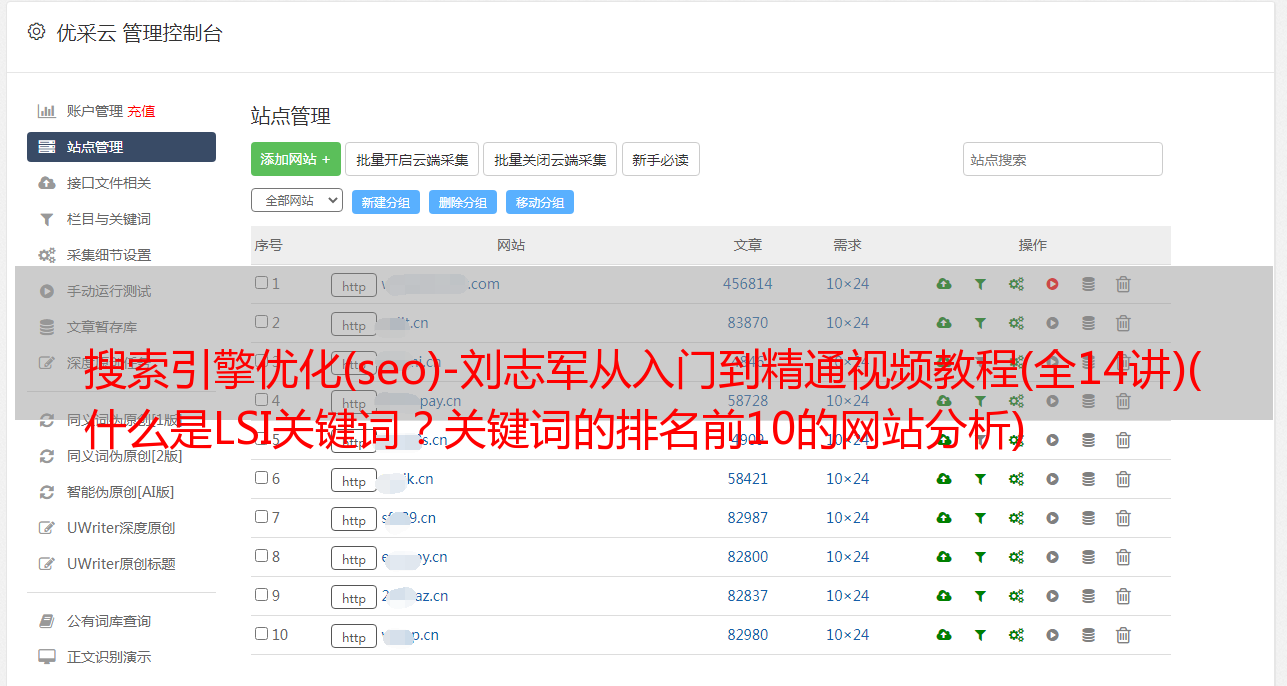1287x686 pixels.
Task: Open 公有词库查询 in the sidebar
Action: click(x=109, y=621)
